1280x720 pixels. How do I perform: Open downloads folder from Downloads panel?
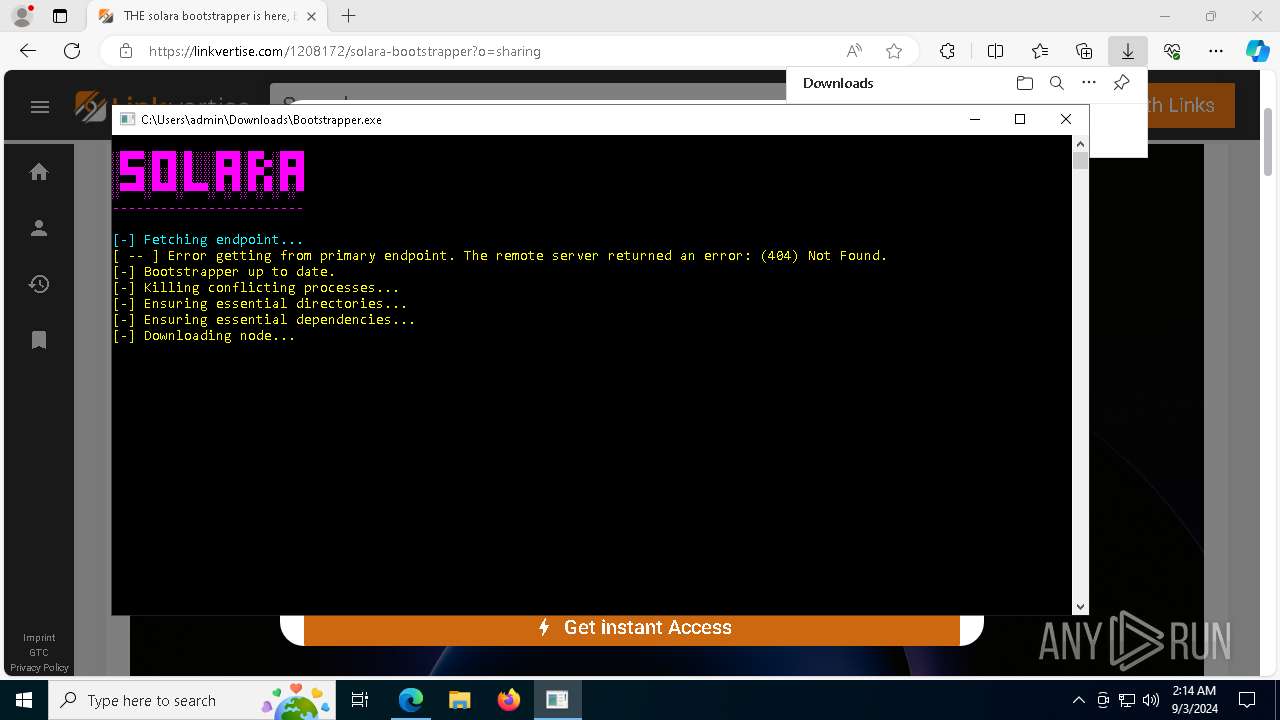[1024, 83]
